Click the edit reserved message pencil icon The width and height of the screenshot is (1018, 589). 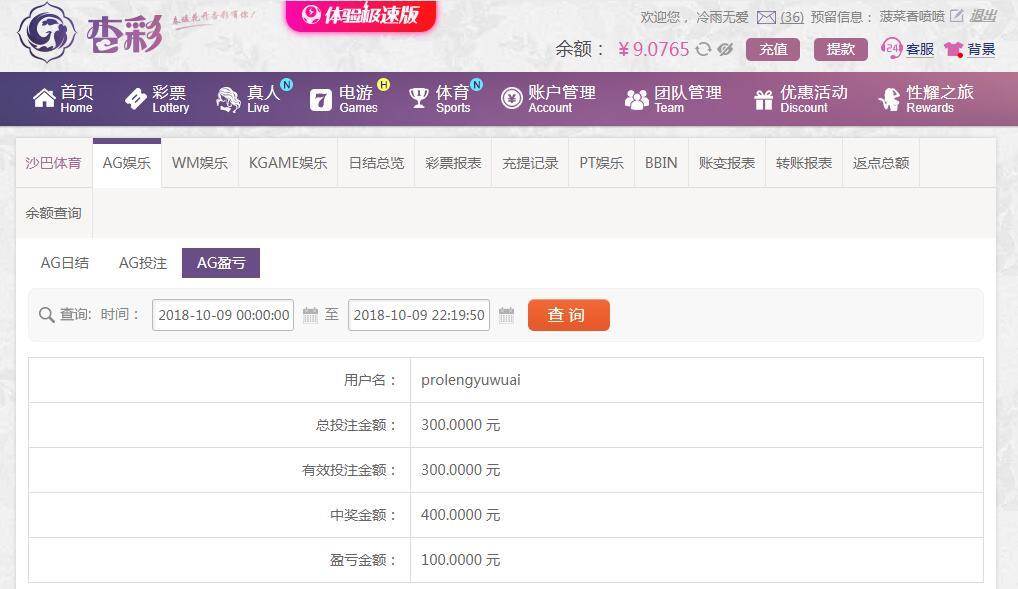(x=956, y=16)
